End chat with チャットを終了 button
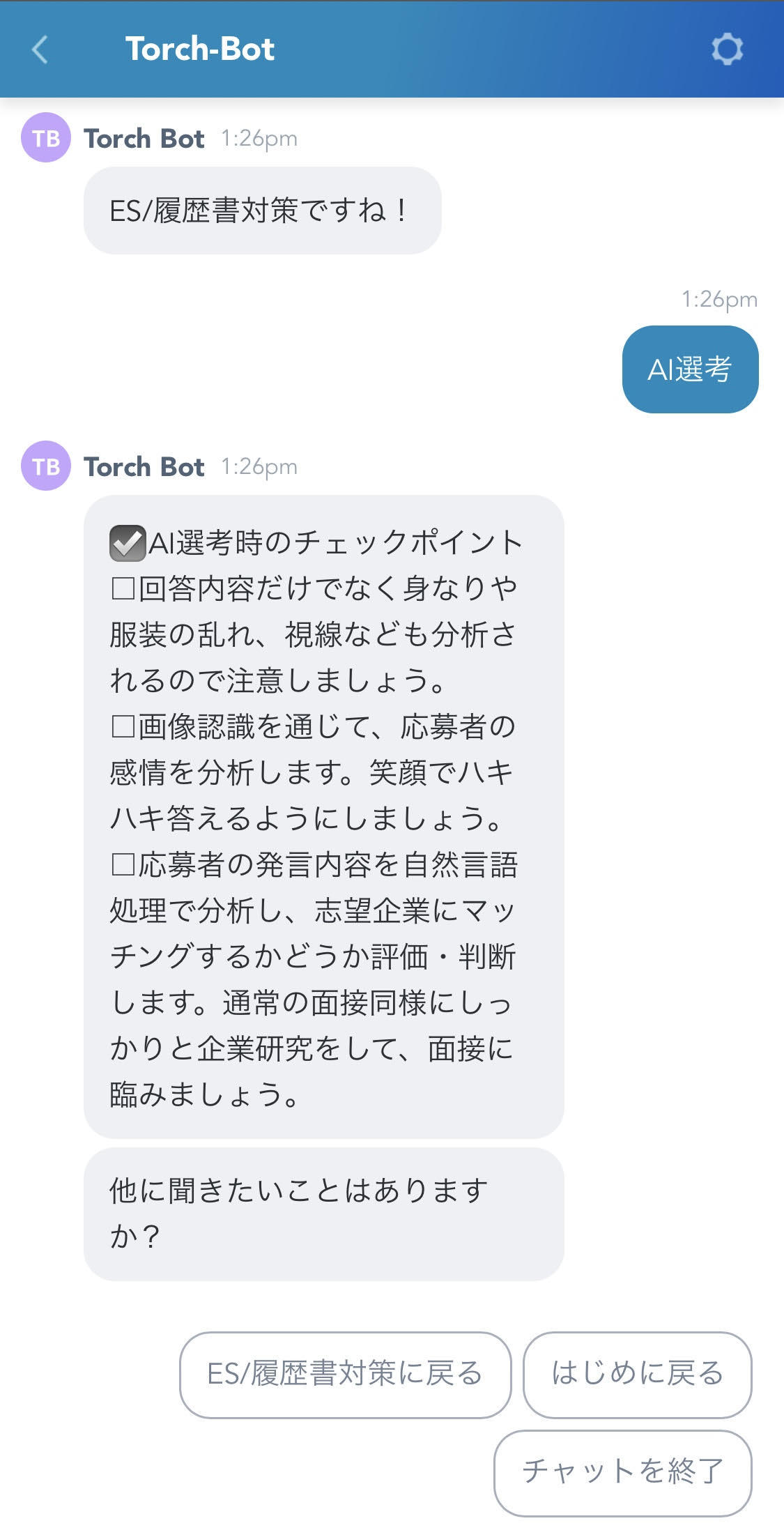The height and width of the screenshot is (1530, 784). pos(623,1473)
